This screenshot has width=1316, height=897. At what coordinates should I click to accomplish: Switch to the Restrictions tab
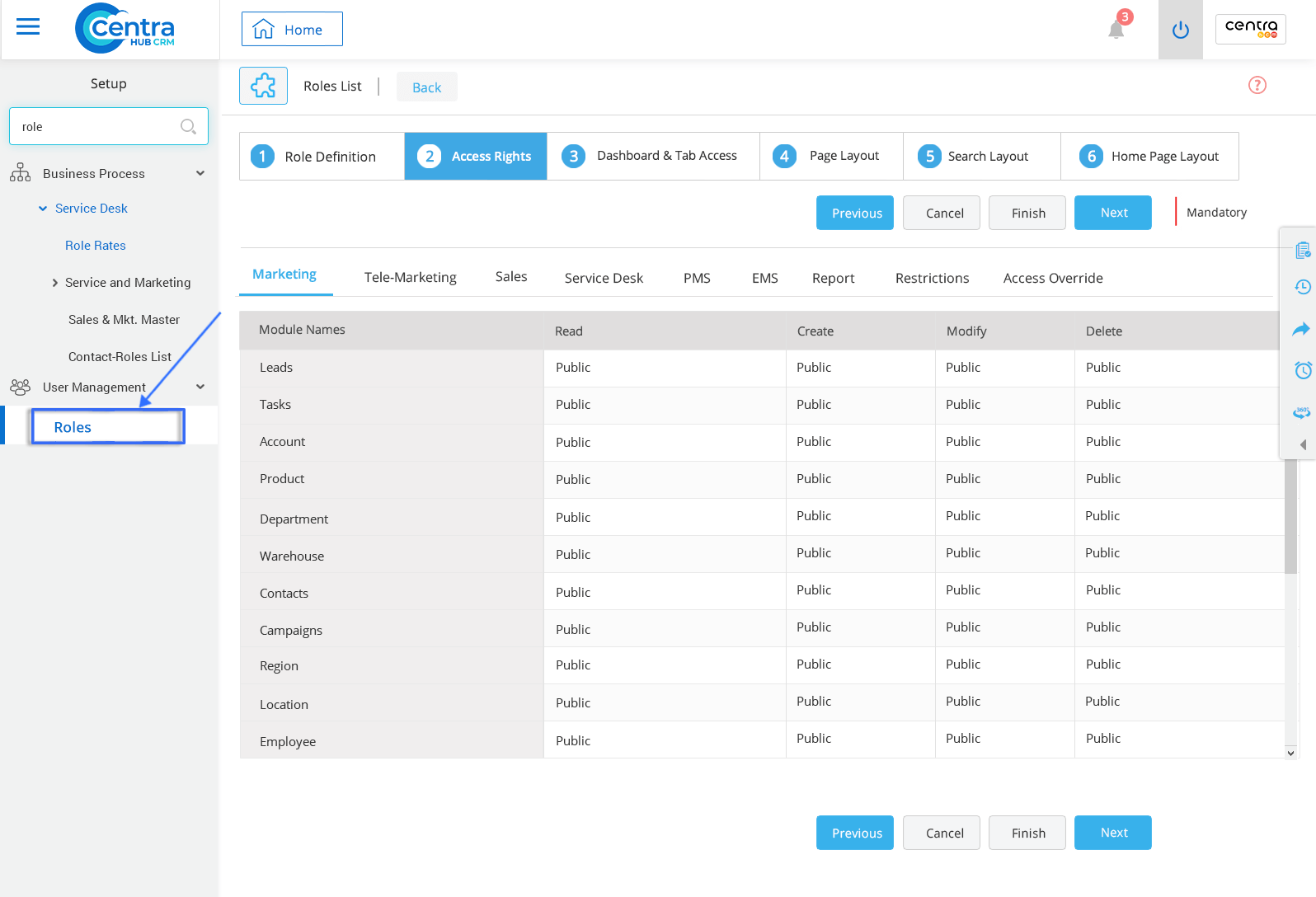pyautogui.click(x=933, y=279)
